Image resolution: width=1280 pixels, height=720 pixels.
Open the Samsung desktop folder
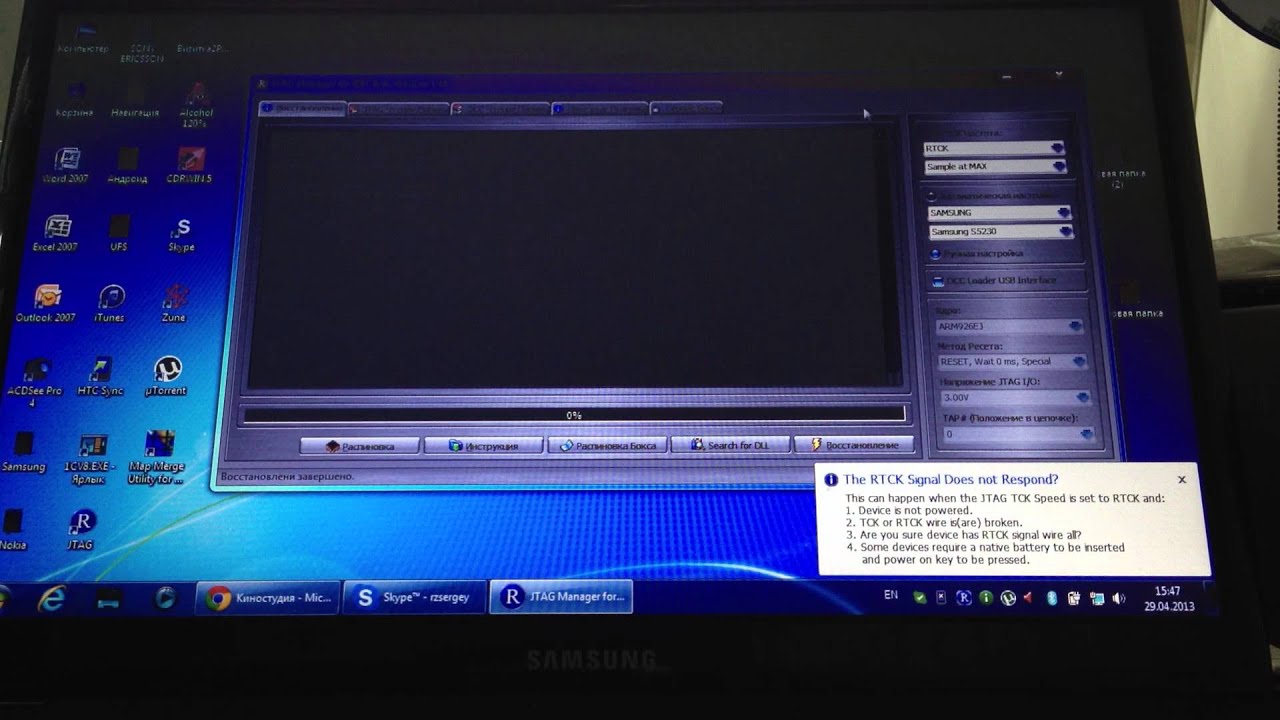point(23,452)
